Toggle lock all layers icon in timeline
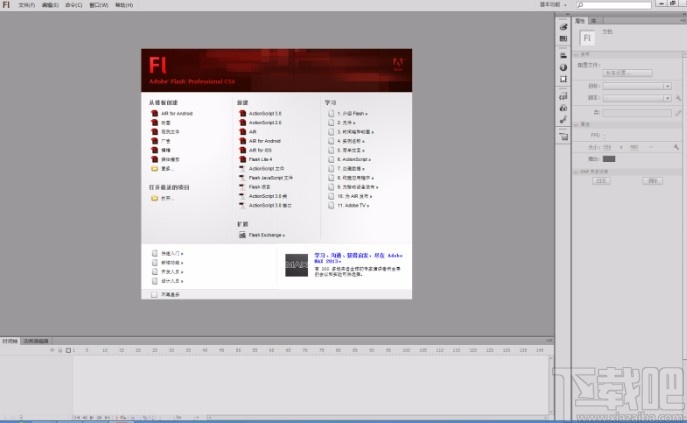 point(60,350)
